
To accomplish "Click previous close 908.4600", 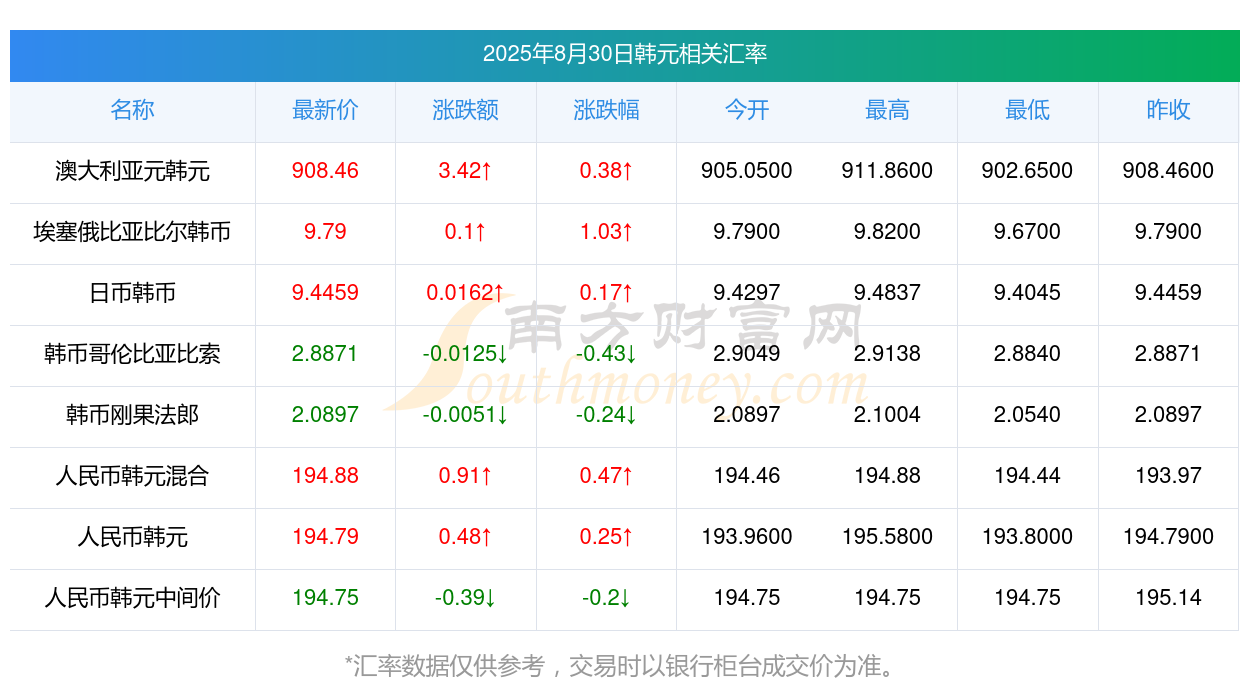I will tap(1168, 171).
